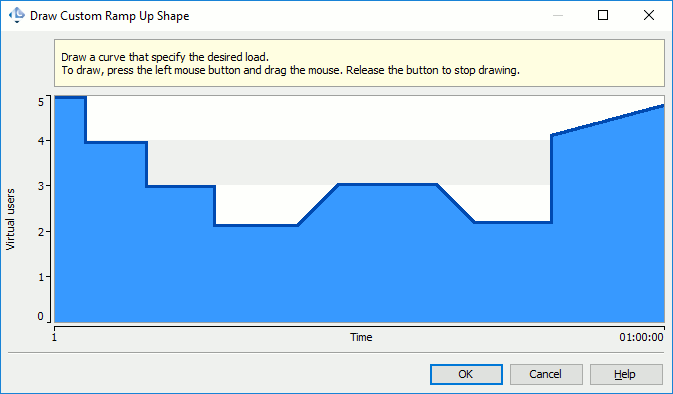This screenshot has height=394, width=673.
Task: Click the yellow instruction hint box
Action: tap(359, 63)
